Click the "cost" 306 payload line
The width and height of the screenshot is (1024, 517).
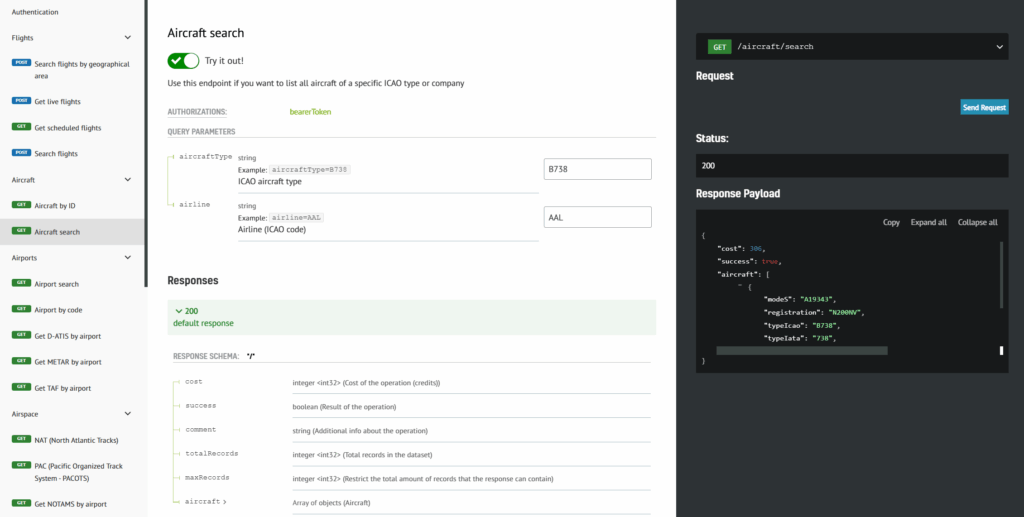coord(741,249)
